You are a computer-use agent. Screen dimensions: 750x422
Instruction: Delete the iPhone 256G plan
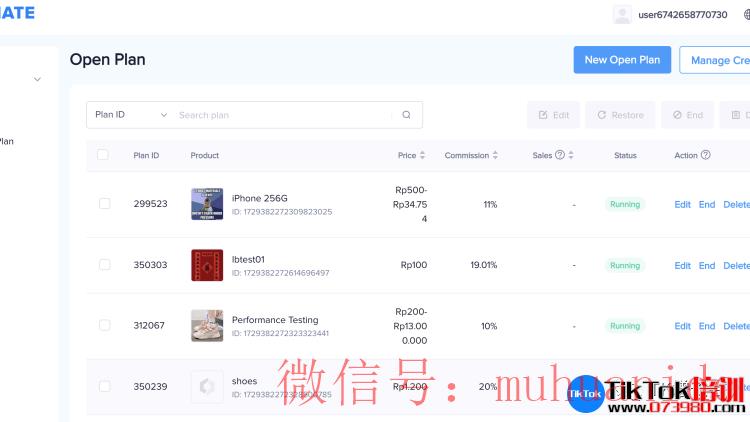[737, 204]
